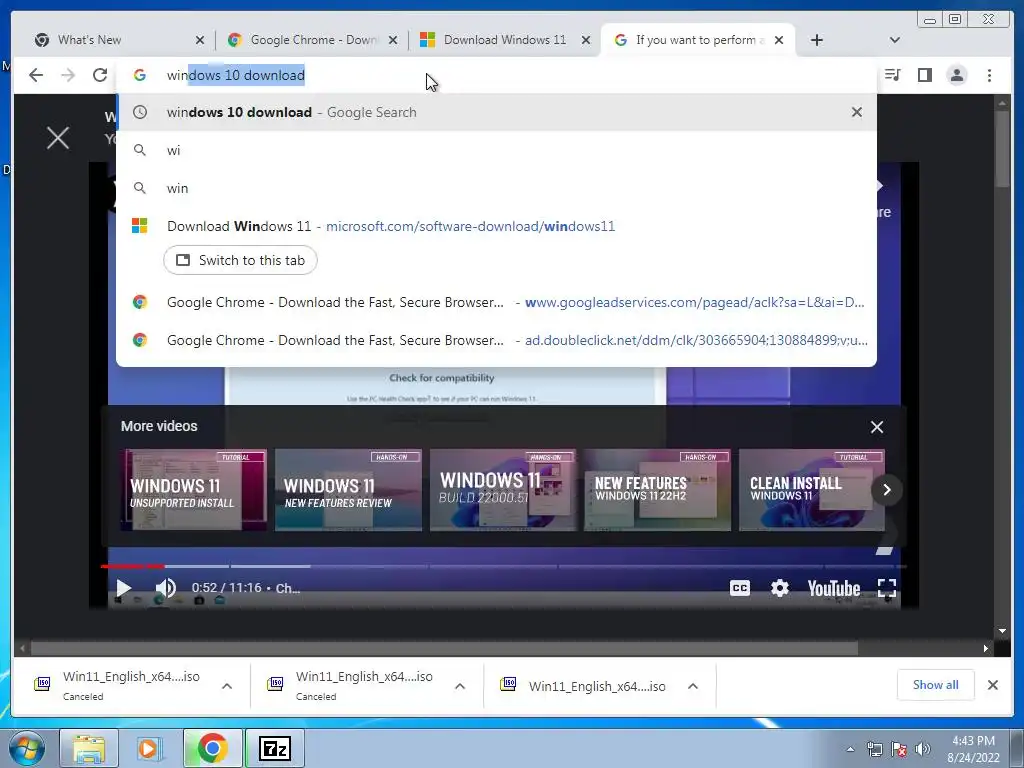This screenshot has width=1024, height=768.
Task: Open the googleadservices Chrome download suggestion
Action: point(496,302)
